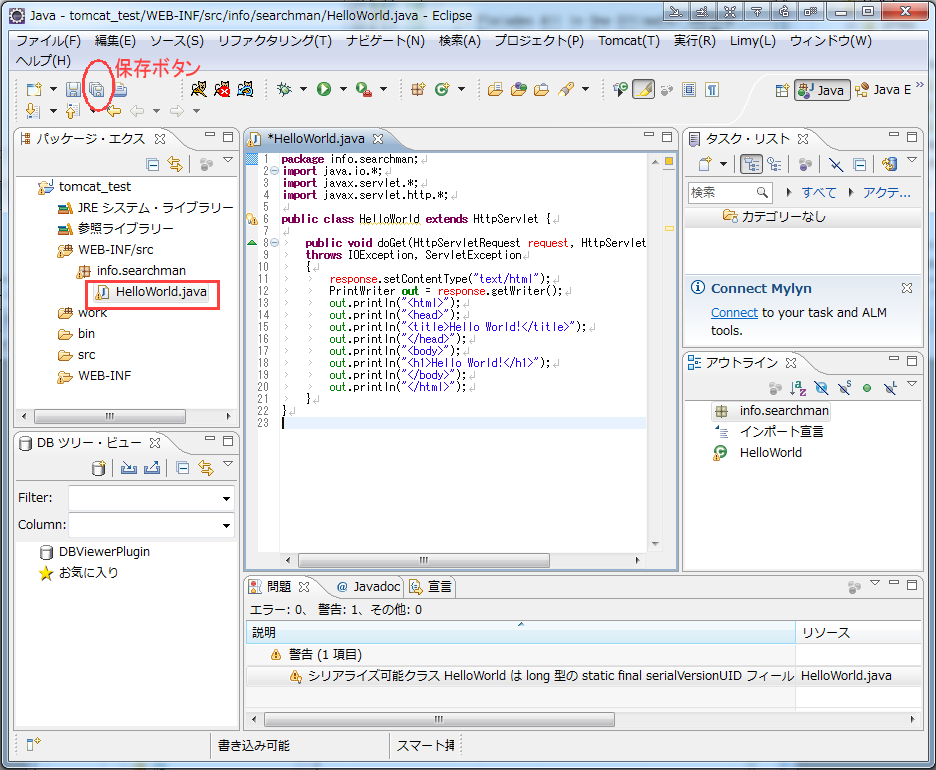Click the export icon in DB tree view

pos(152,468)
